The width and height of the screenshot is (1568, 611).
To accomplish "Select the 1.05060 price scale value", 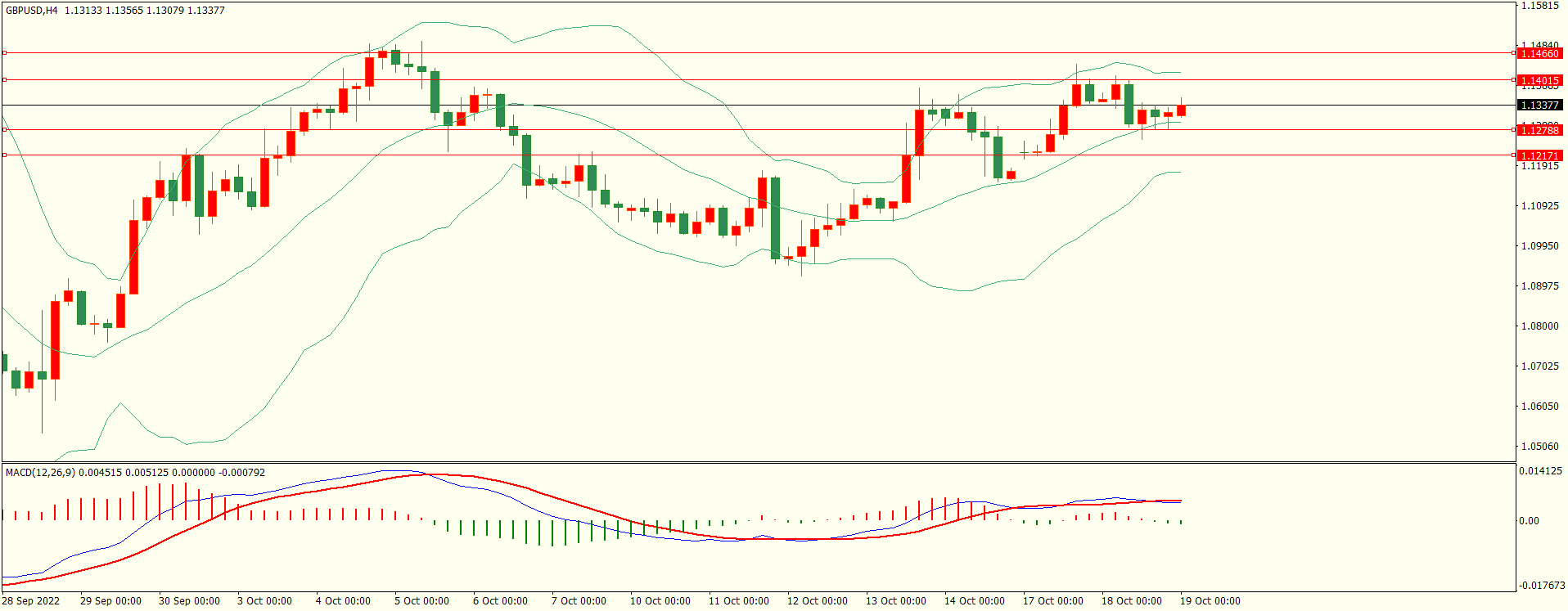I will (x=1539, y=447).
